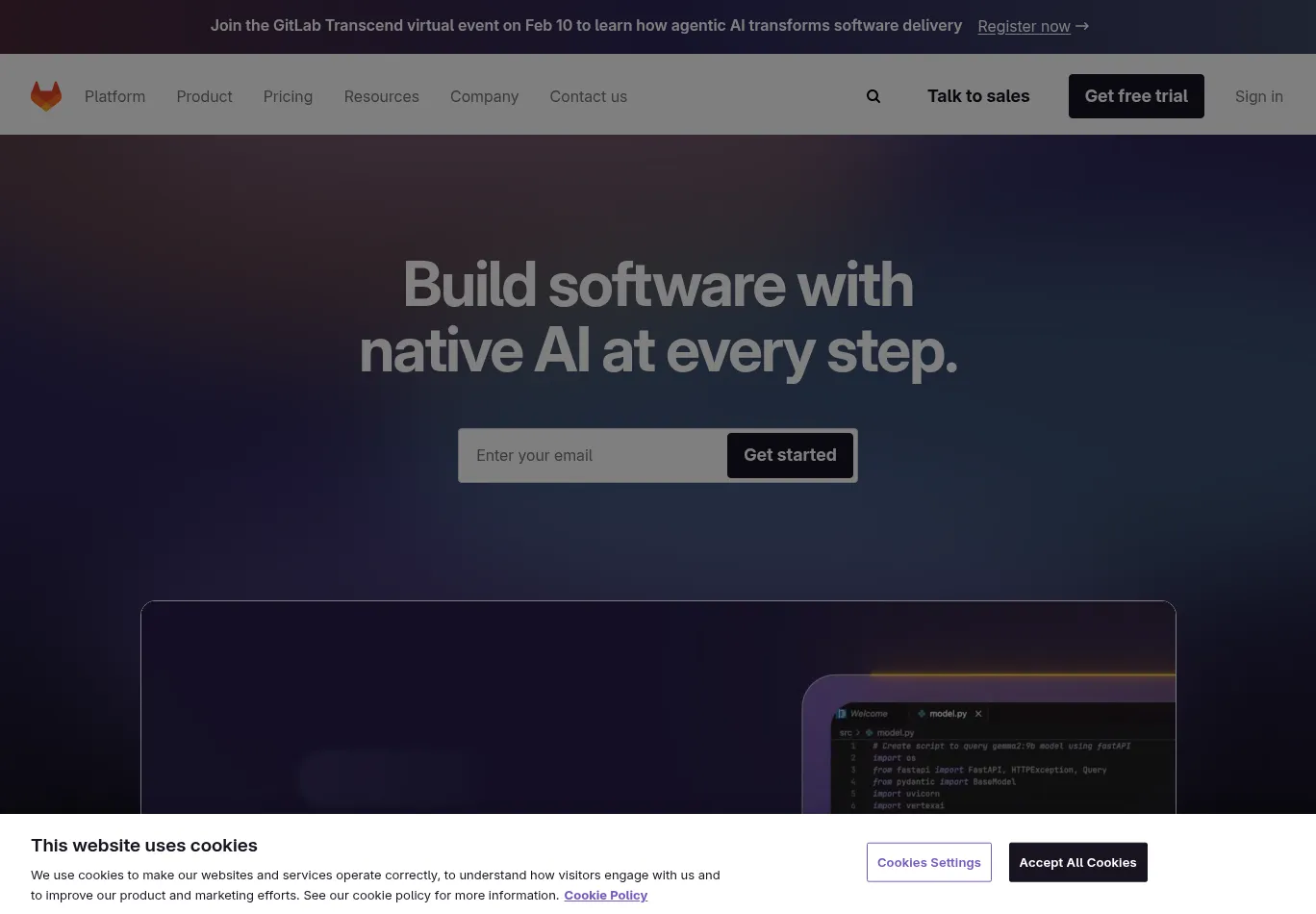Expand the Company menu
Image resolution: width=1316 pixels, height=914 pixels.
point(484,95)
